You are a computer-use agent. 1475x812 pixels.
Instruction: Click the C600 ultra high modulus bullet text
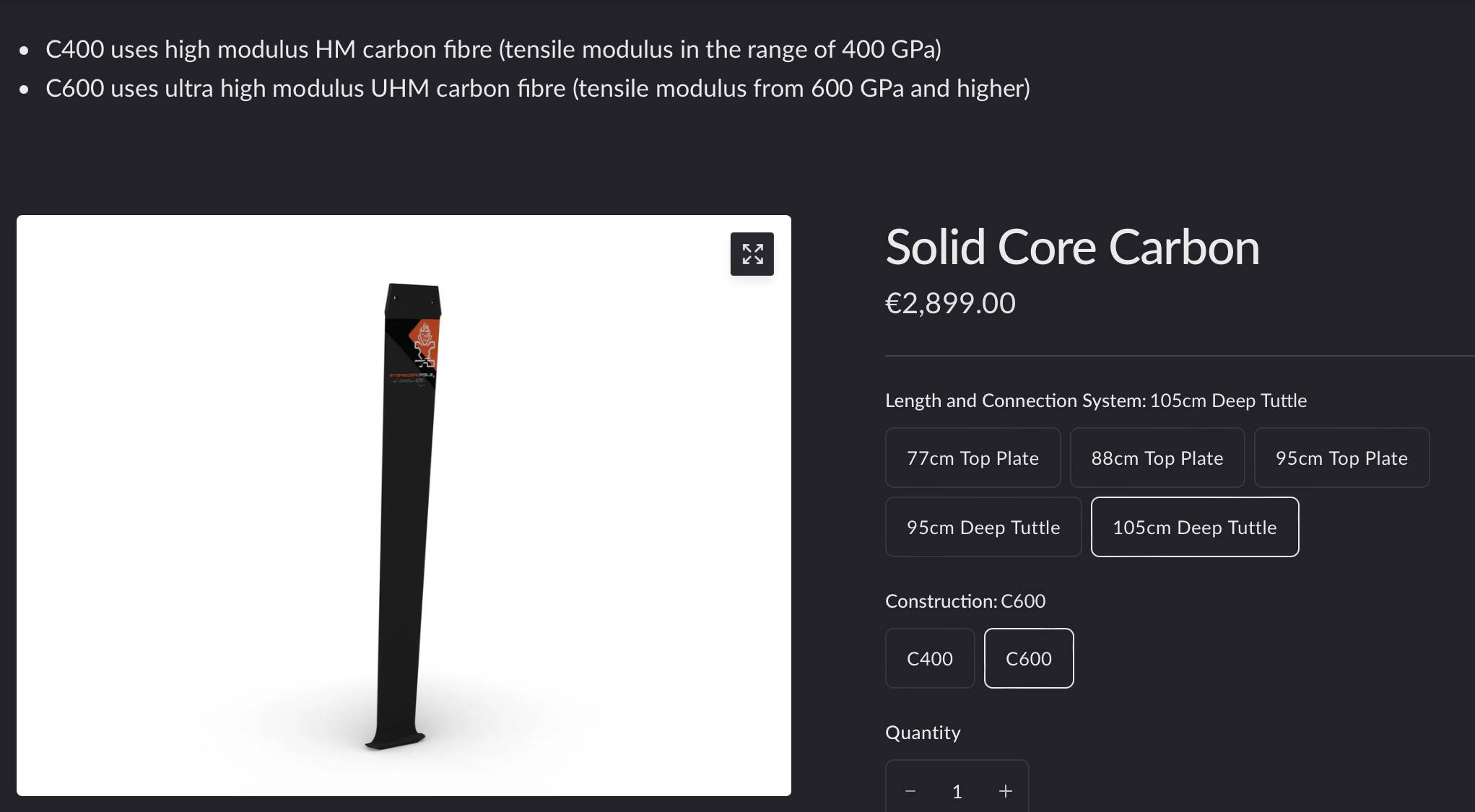pyautogui.click(x=537, y=88)
